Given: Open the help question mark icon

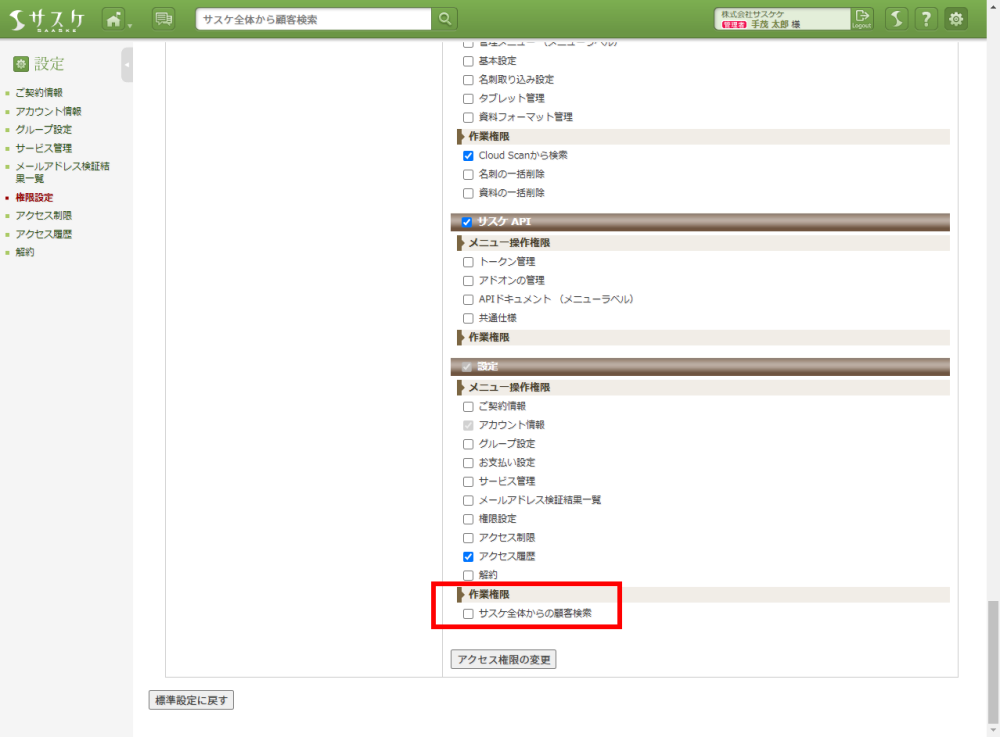Looking at the screenshot, I should click(926, 19).
